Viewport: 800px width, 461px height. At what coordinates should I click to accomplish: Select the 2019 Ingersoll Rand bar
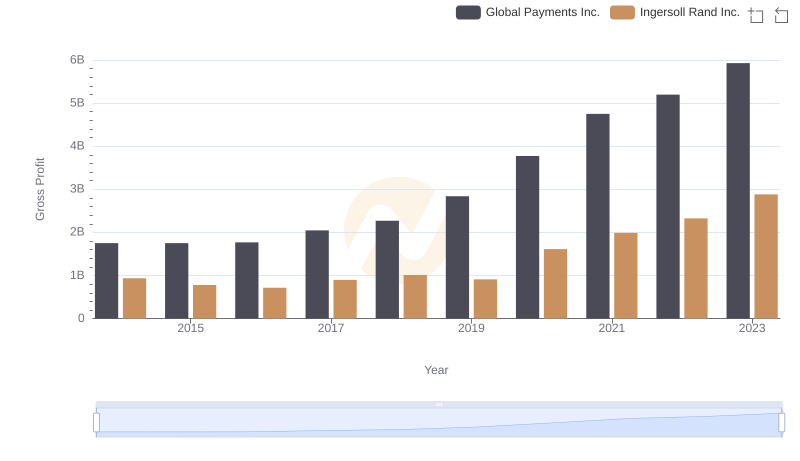(x=485, y=299)
